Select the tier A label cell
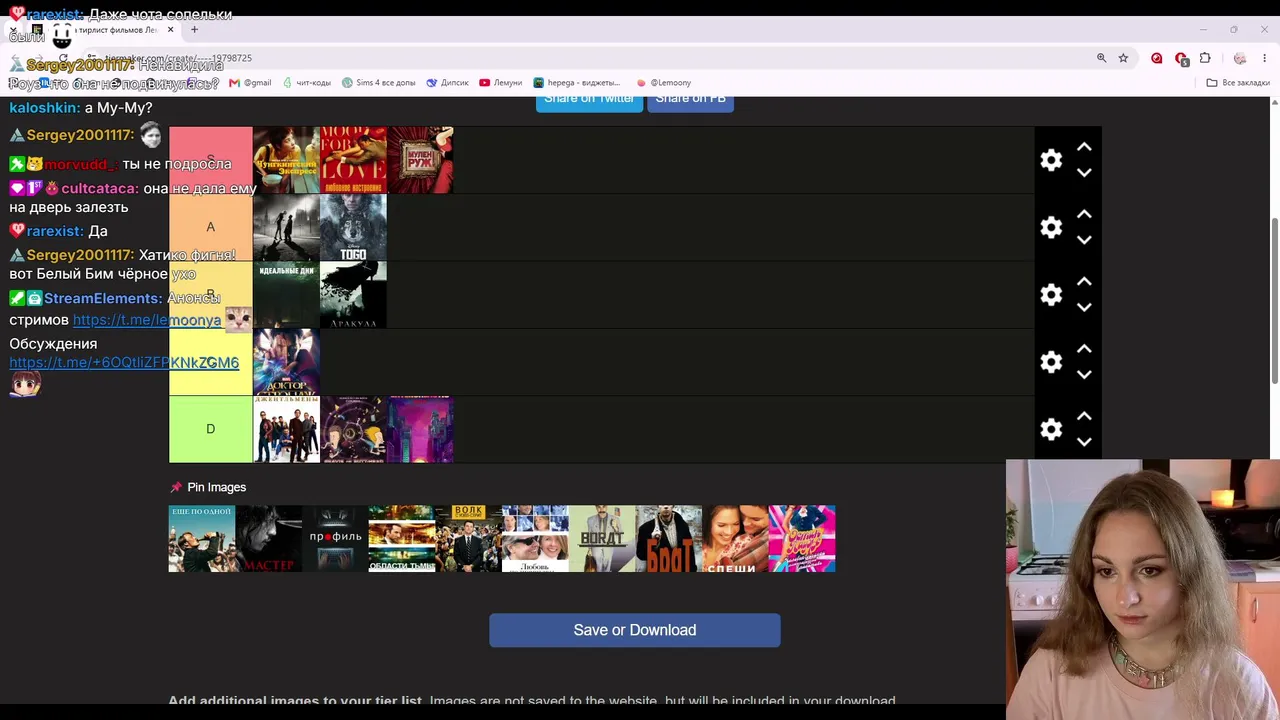The image size is (1280, 720). 211,227
